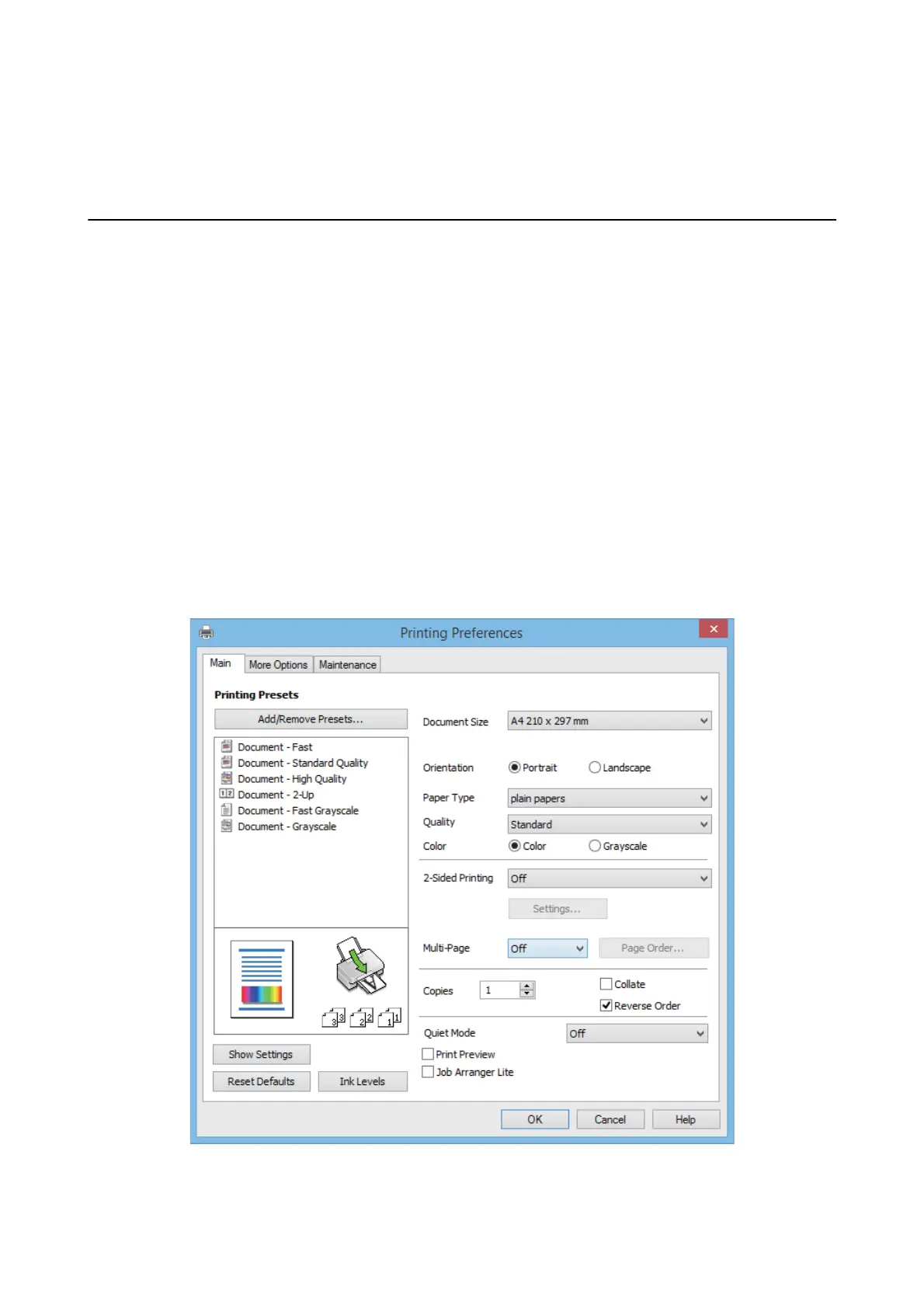Increase copies with the up arrow
Image resolution: width=924 pixels, height=1308 pixels.
click(527, 986)
